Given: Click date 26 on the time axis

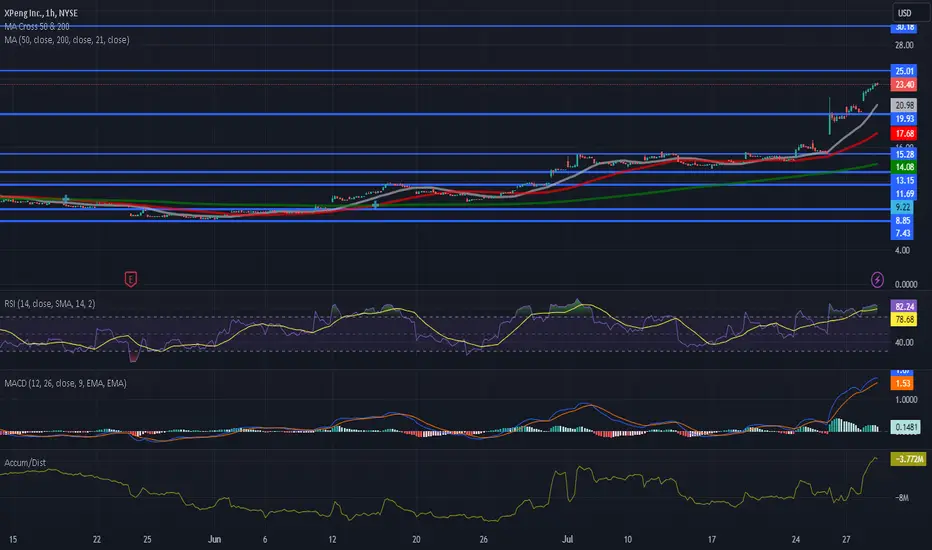Looking at the screenshot, I should pyautogui.click(x=484, y=539).
